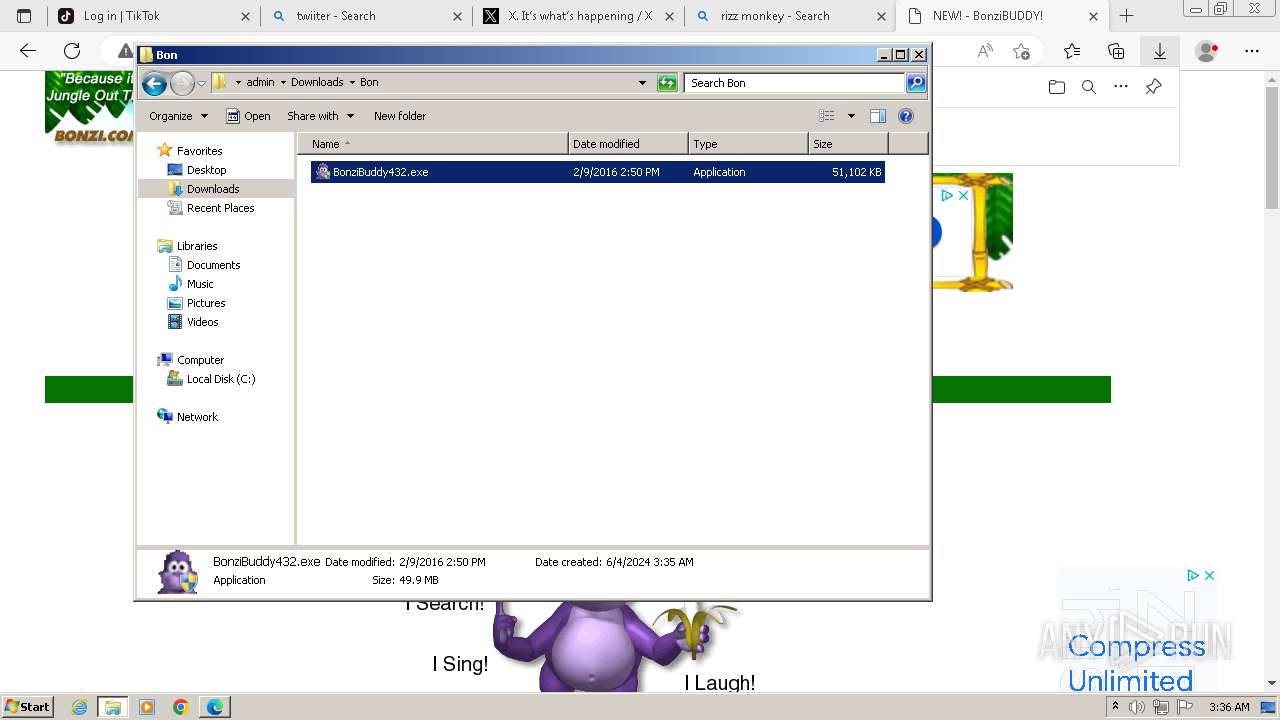
Task: Click the volume icon in system tray
Action: pyautogui.click(x=1137, y=707)
